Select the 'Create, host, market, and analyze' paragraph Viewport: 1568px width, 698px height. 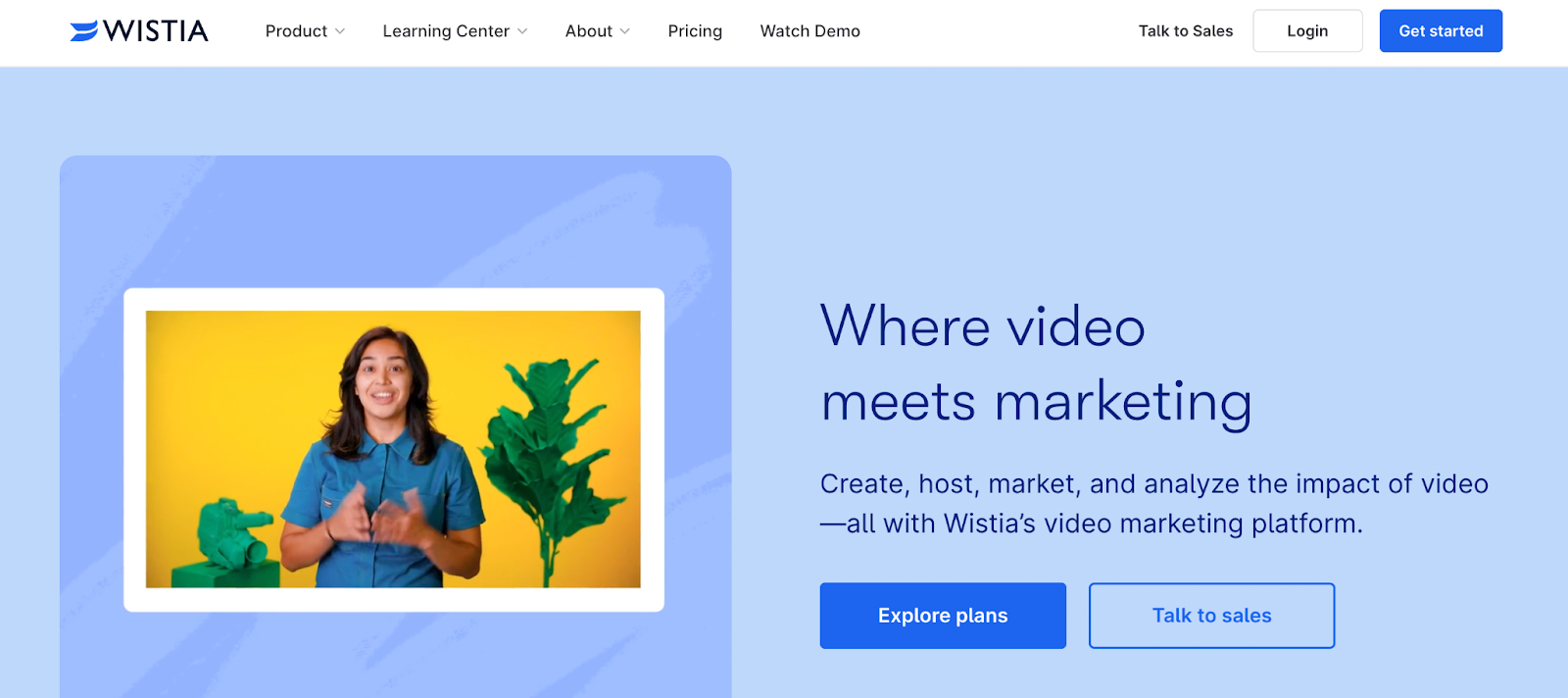point(1154,504)
